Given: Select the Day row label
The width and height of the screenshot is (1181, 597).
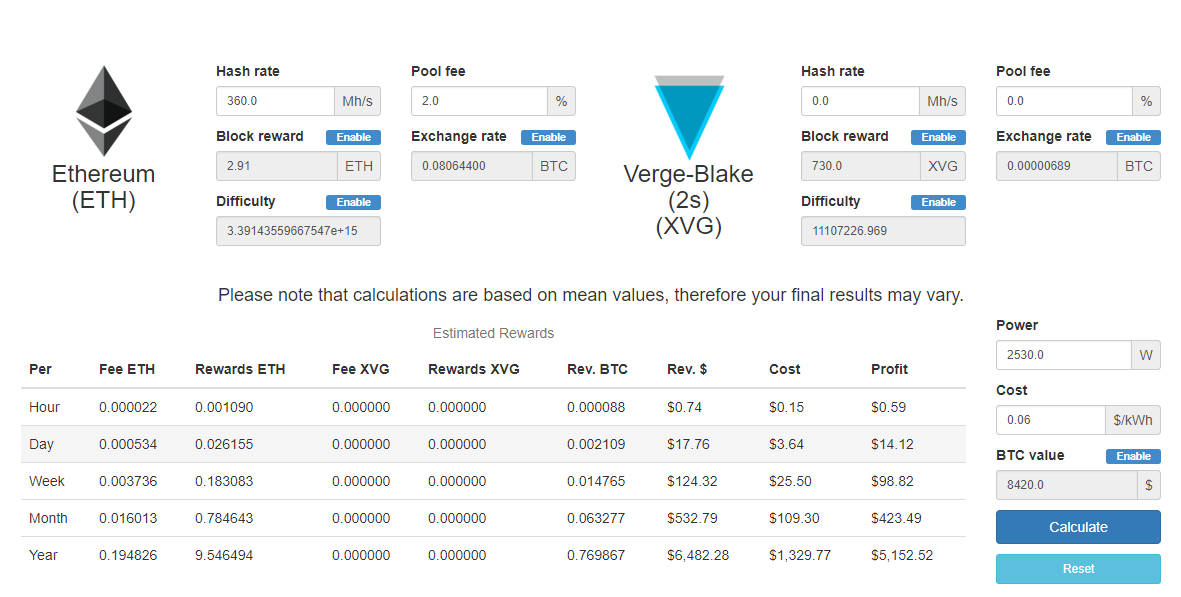Looking at the screenshot, I should tap(41, 444).
